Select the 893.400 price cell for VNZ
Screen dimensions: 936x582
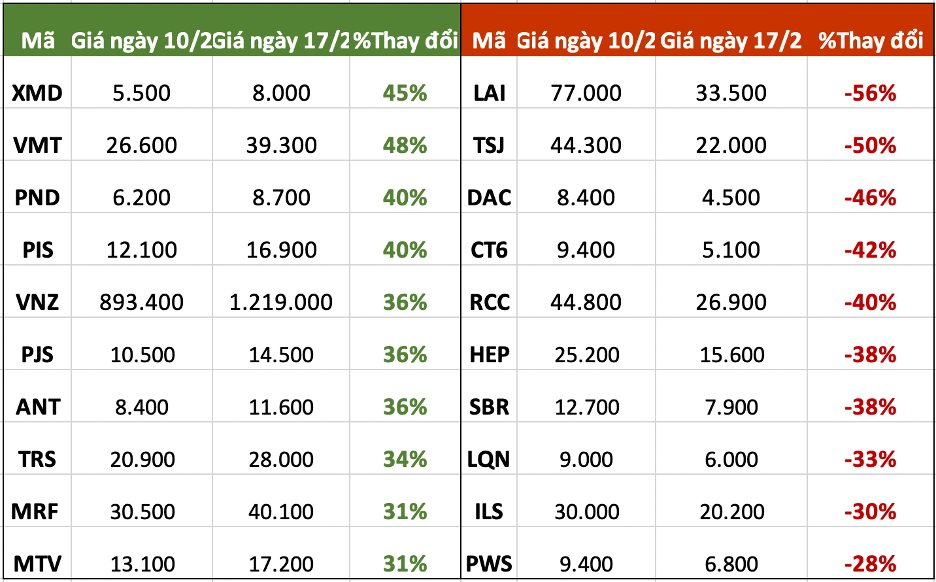point(139,302)
